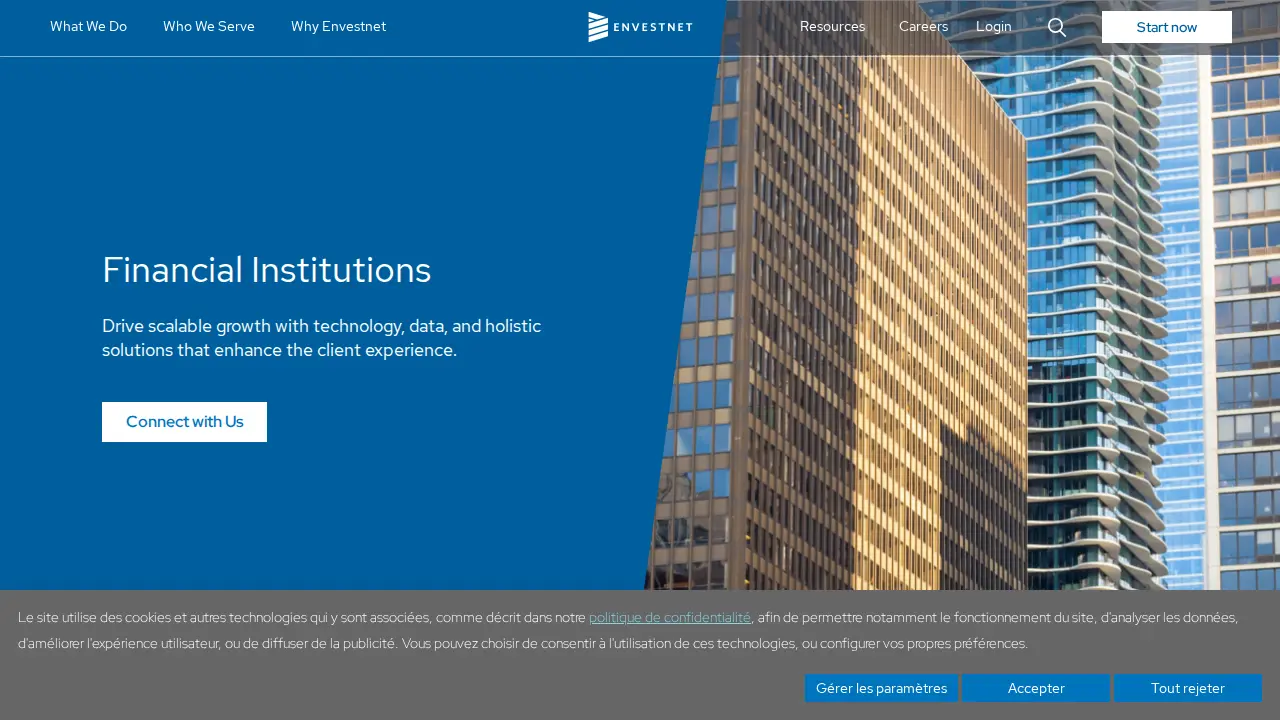Click the Start now button

(x=1167, y=27)
